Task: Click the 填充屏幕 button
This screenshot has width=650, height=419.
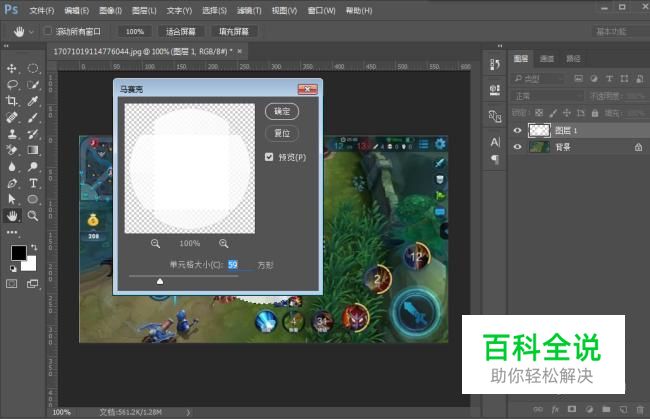Action: pyautogui.click(x=234, y=31)
